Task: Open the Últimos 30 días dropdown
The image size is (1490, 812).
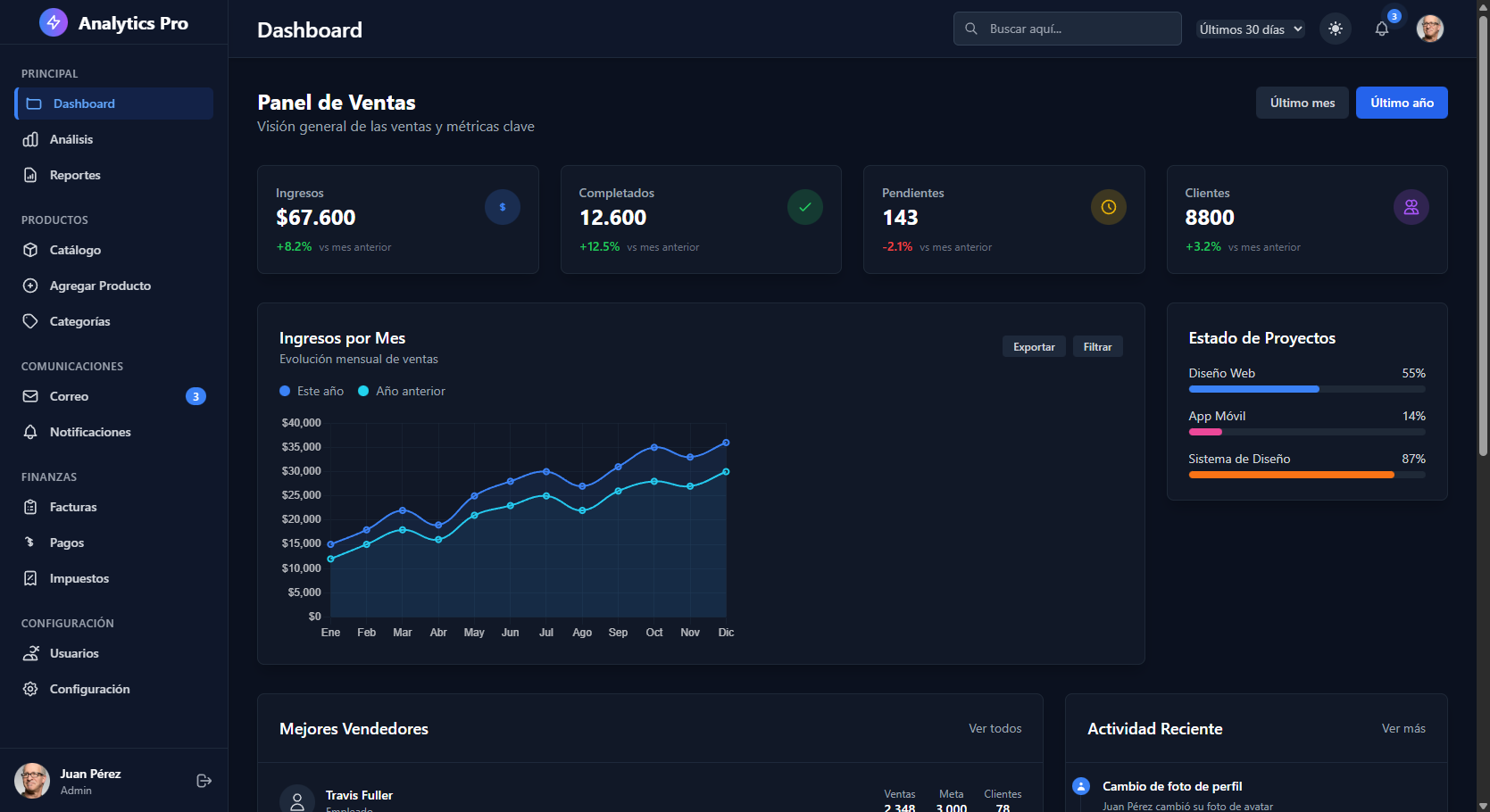Action: click(1250, 29)
